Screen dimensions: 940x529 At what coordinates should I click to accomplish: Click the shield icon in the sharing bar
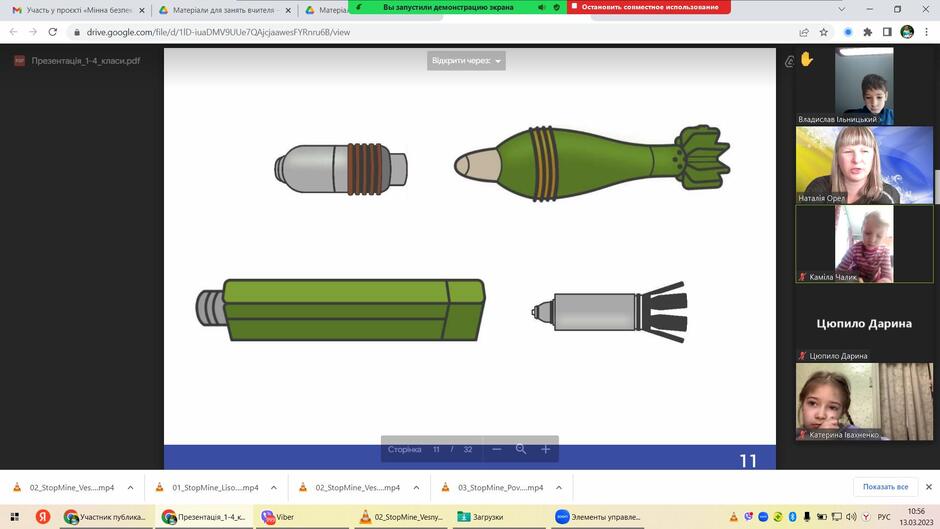pyautogui.click(x=557, y=7)
